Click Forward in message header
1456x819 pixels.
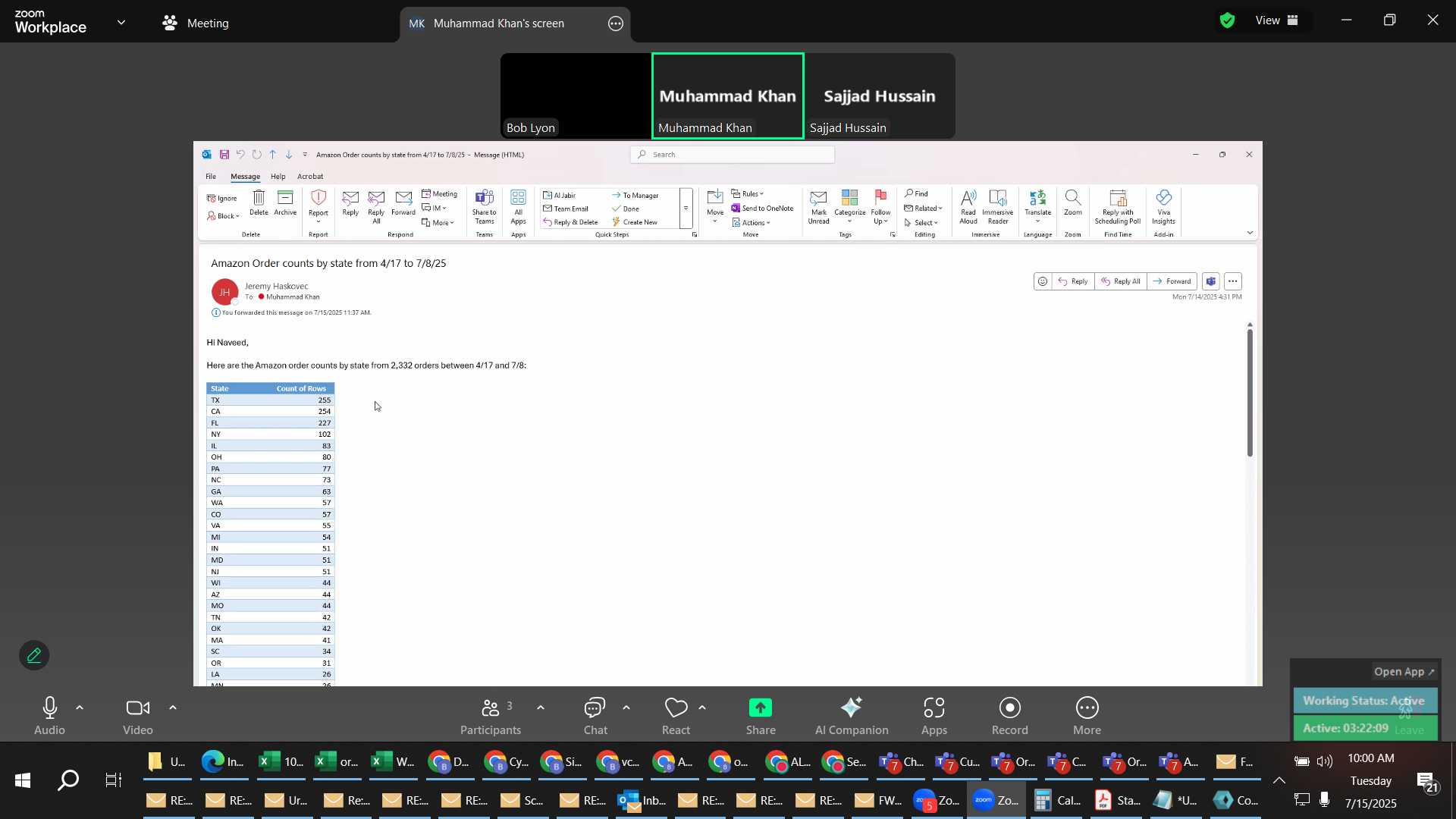click(1172, 281)
